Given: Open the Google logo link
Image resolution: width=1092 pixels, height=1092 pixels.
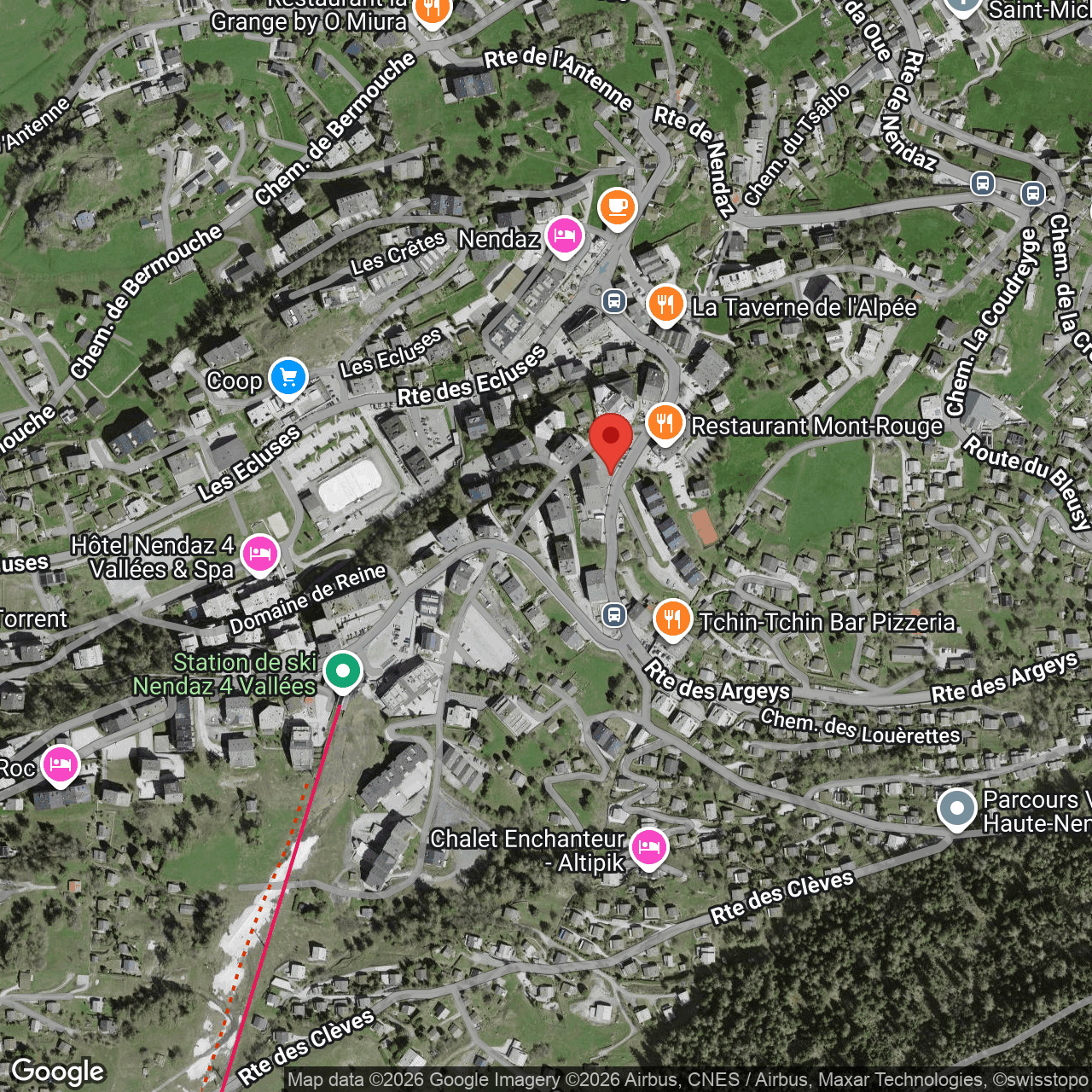Looking at the screenshot, I should tap(58, 1072).
